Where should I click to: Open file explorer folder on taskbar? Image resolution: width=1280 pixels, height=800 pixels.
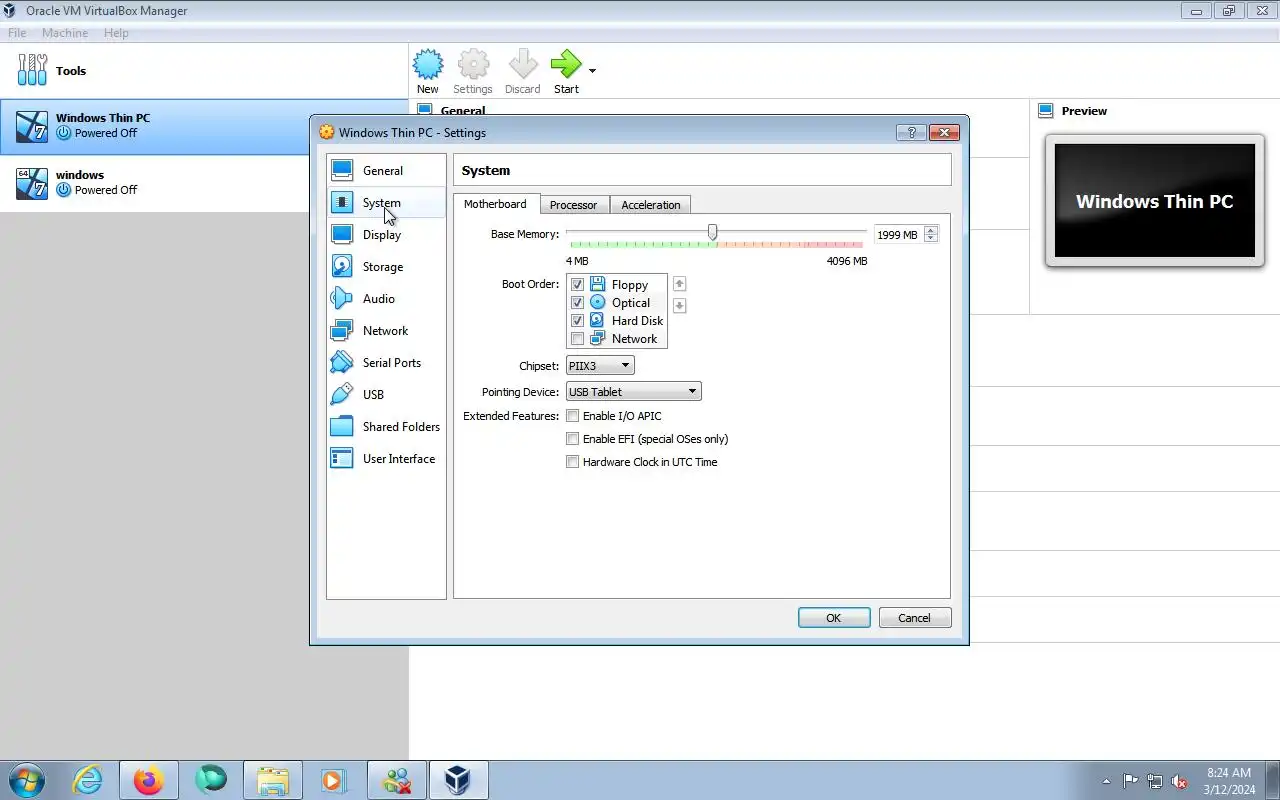(272, 780)
